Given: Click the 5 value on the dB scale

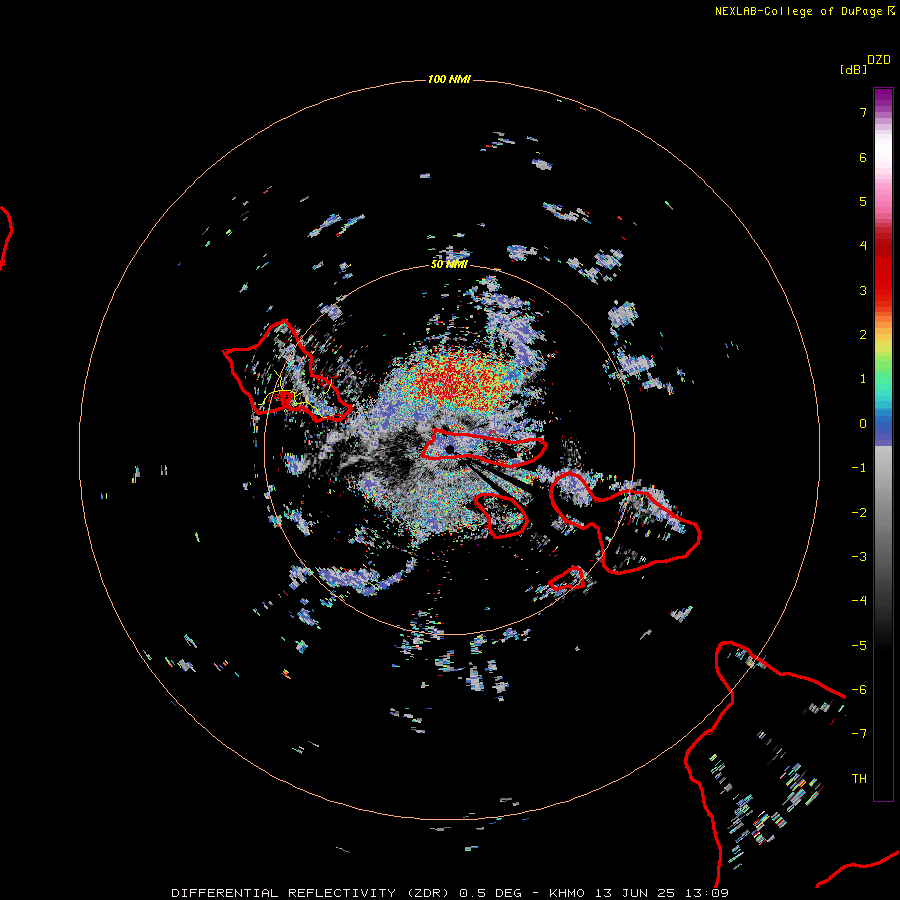Looking at the screenshot, I should [x=863, y=201].
